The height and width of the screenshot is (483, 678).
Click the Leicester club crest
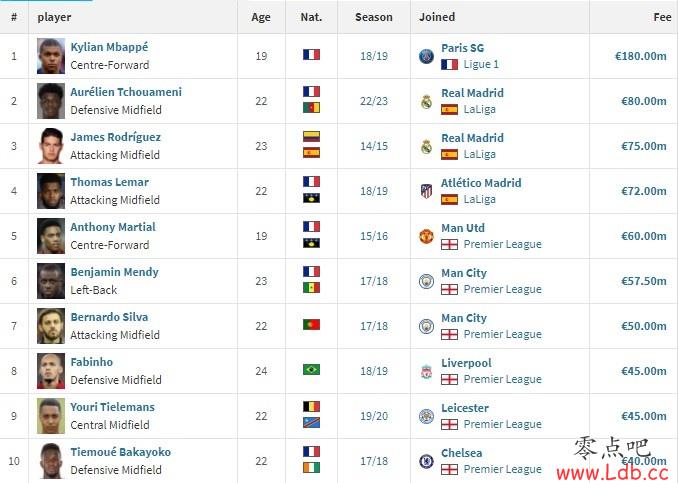point(426,416)
